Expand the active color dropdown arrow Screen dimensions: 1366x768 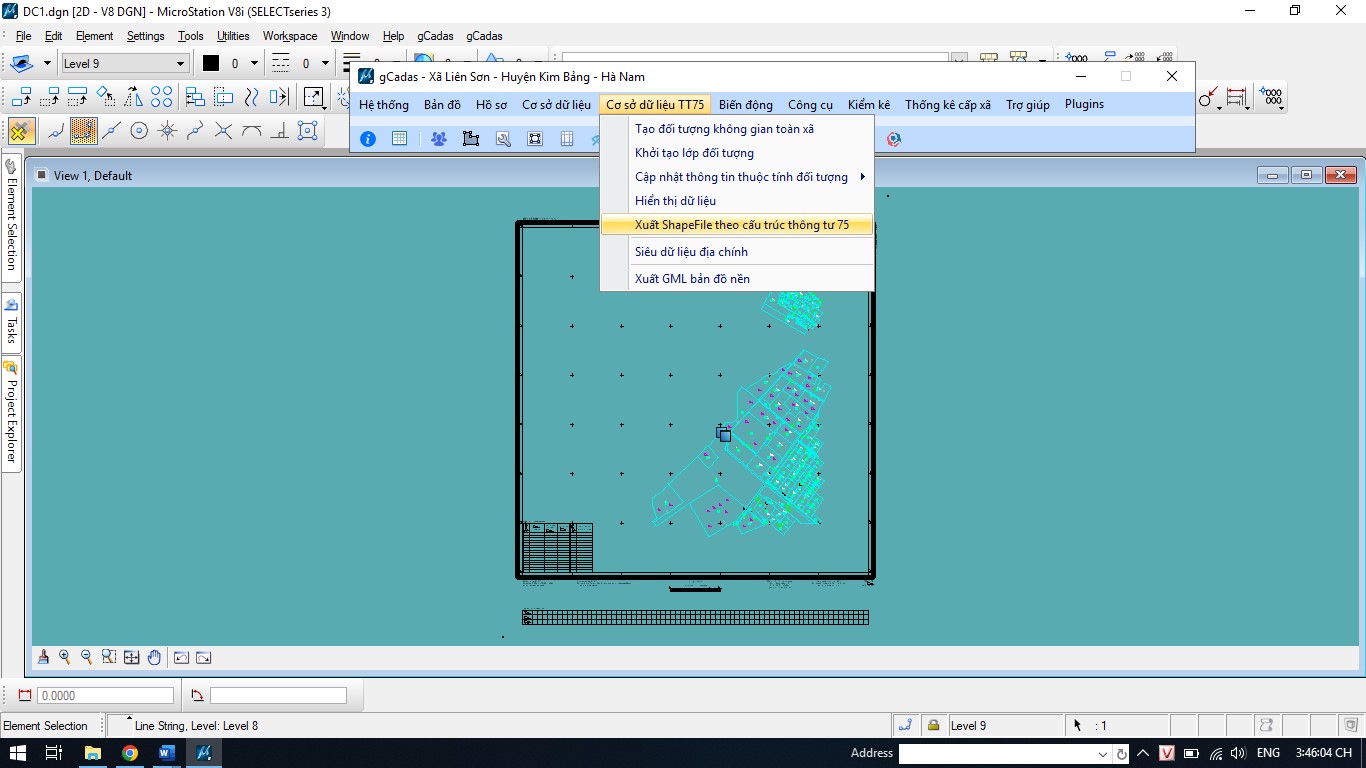pyautogui.click(x=254, y=64)
